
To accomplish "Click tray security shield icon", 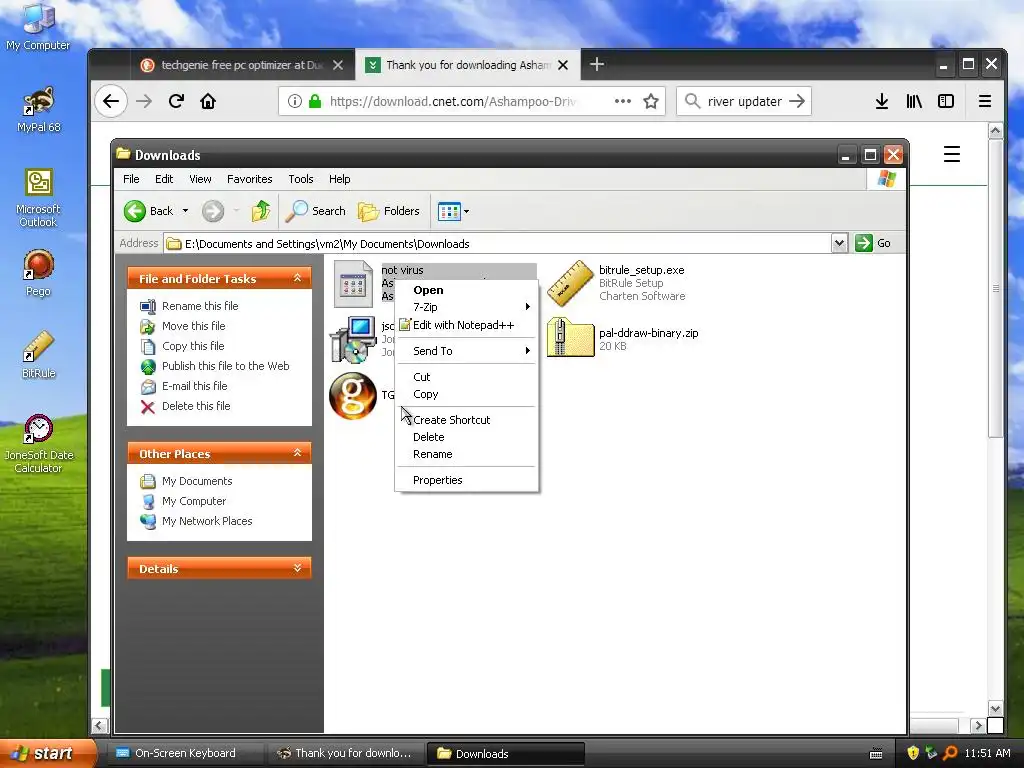I will click(x=913, y=753).
